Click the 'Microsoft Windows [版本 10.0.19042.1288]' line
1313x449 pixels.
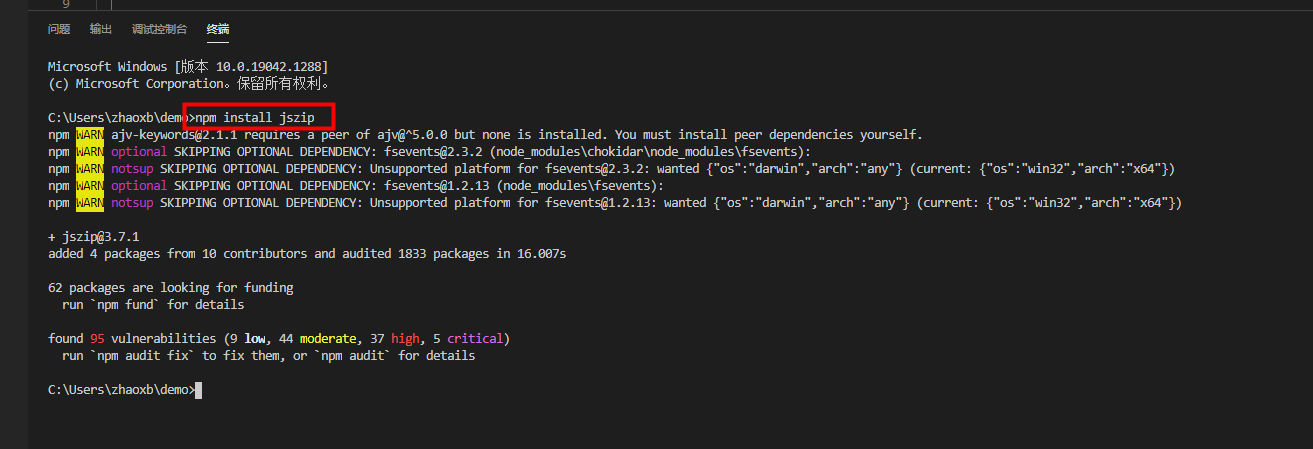(188, 67)
